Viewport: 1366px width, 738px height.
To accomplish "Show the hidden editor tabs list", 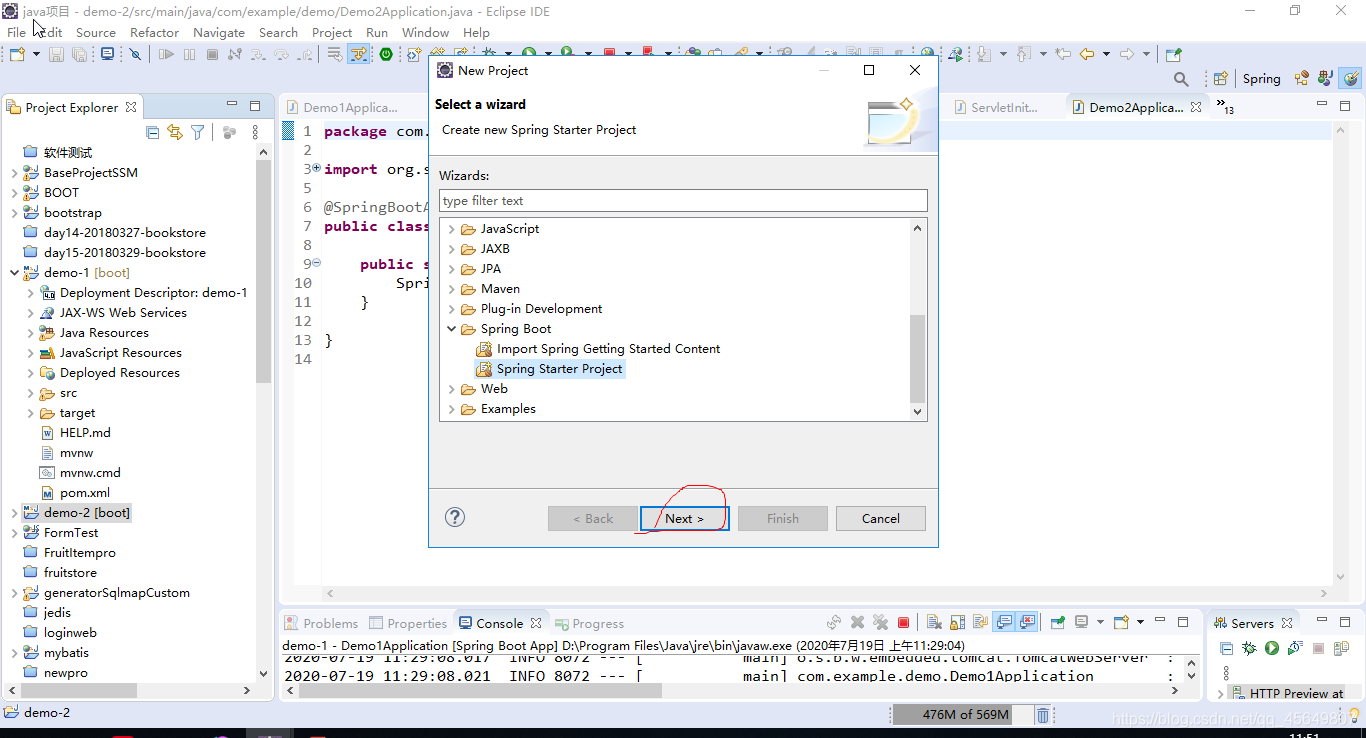I will [x=1224, y=106].
